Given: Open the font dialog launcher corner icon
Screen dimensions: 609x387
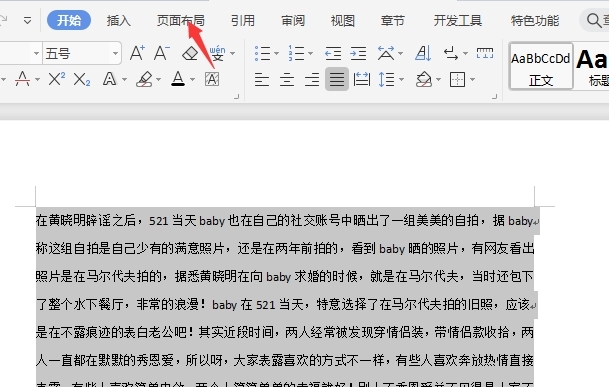Looking at the screenshot, I should [237, 96].
